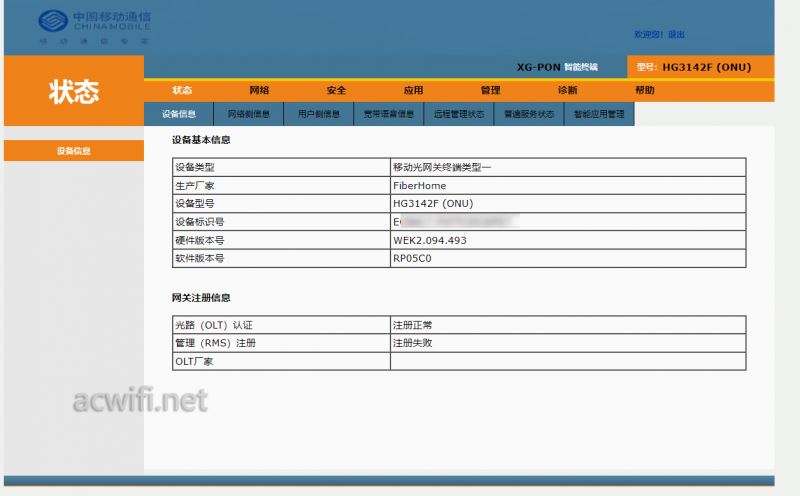Click the 帮助 menu item

coord(645,90)
